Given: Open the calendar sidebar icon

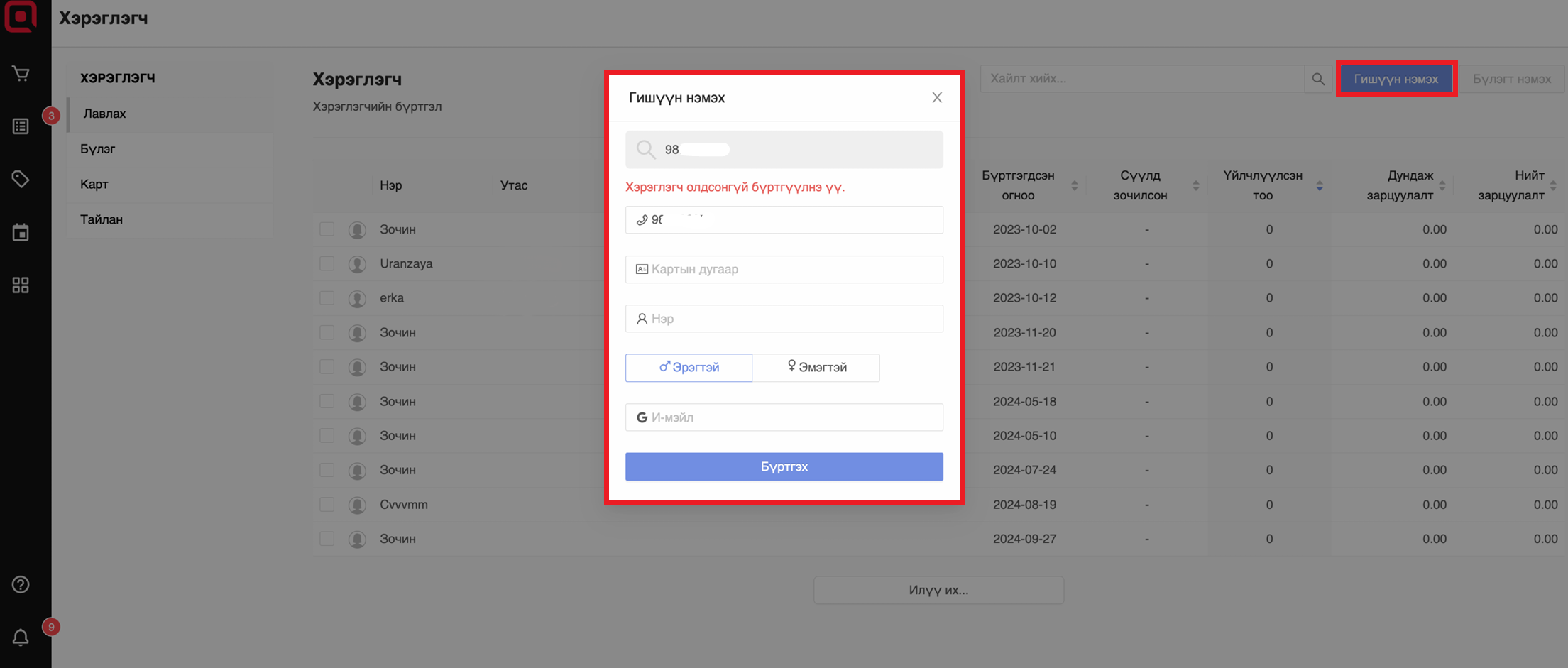Looking at the screenshot, I should tap(21, 232).
